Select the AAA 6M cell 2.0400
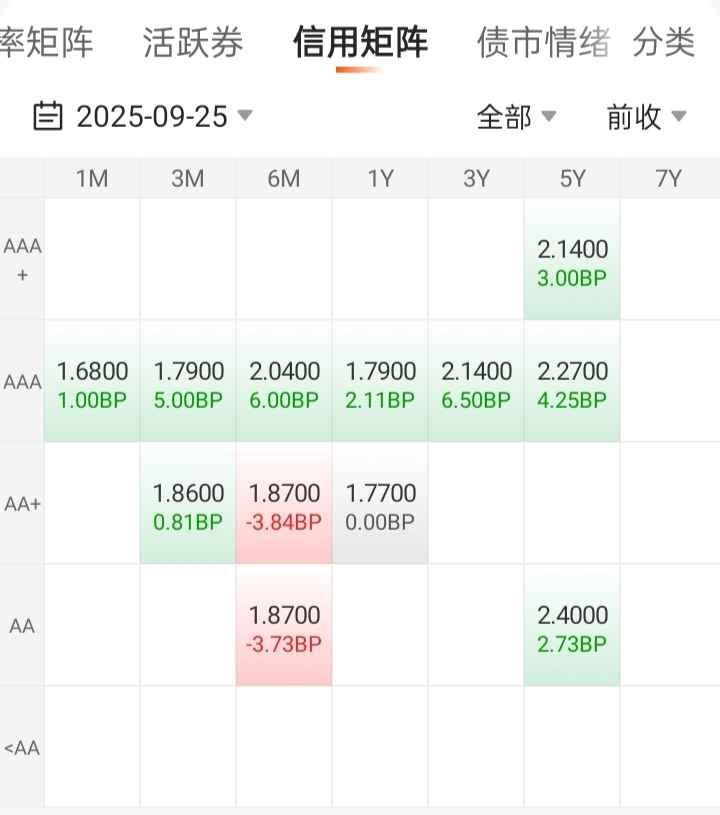The height and width of the screenshot is (815, 720). (284, 384)
